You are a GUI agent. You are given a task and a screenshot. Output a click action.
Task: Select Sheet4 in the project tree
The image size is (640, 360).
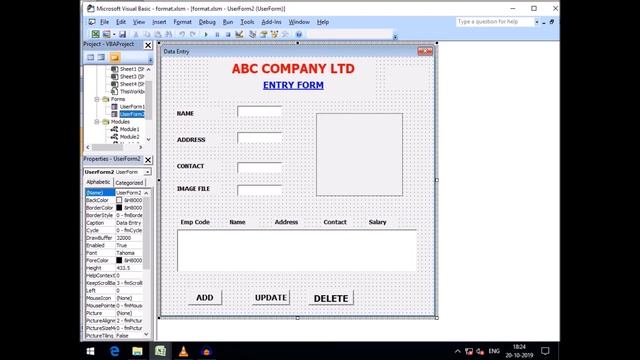click(x=128, y=84)
